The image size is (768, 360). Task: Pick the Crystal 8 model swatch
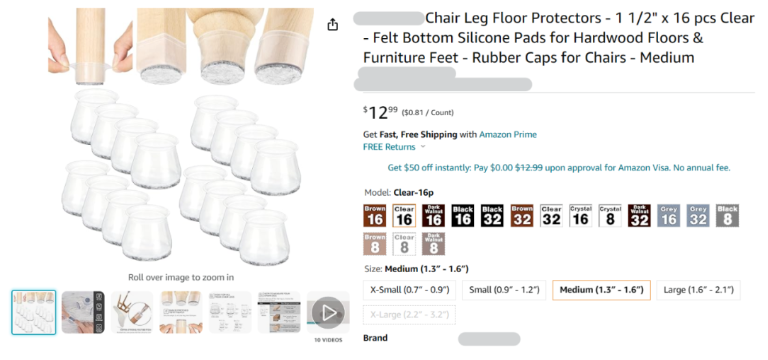tap(610, 216)
